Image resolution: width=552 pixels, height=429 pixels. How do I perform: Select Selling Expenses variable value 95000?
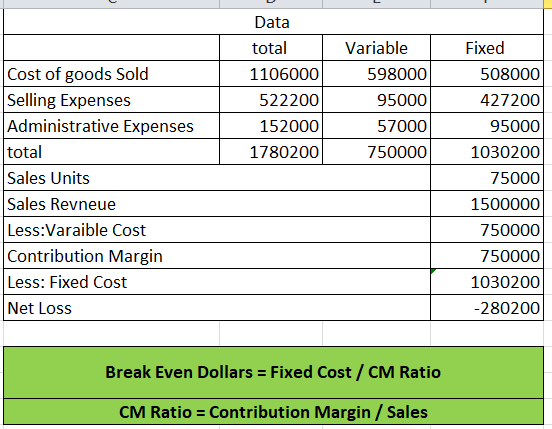376,100
